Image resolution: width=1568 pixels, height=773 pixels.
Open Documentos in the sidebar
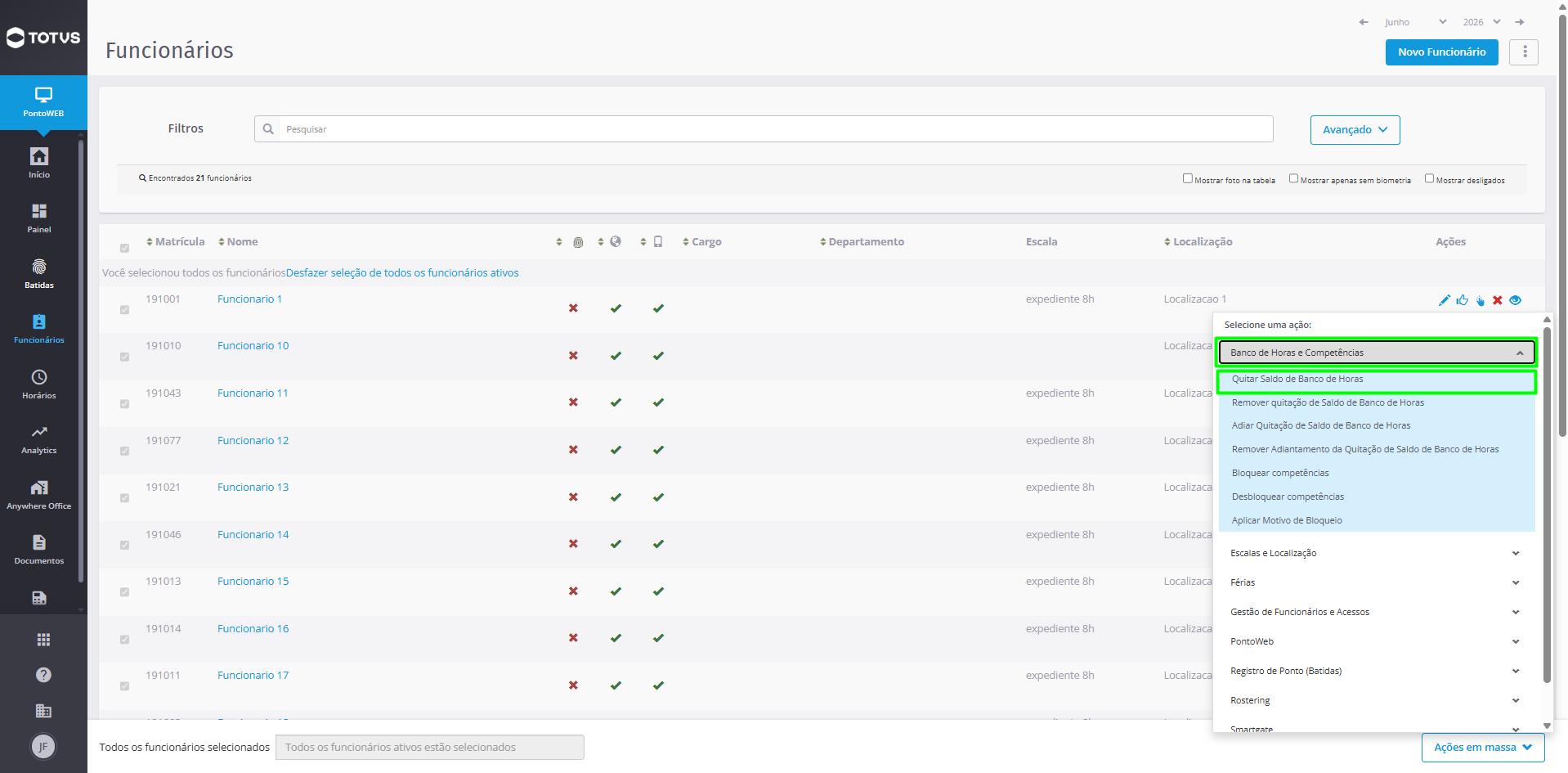point(39,550)
